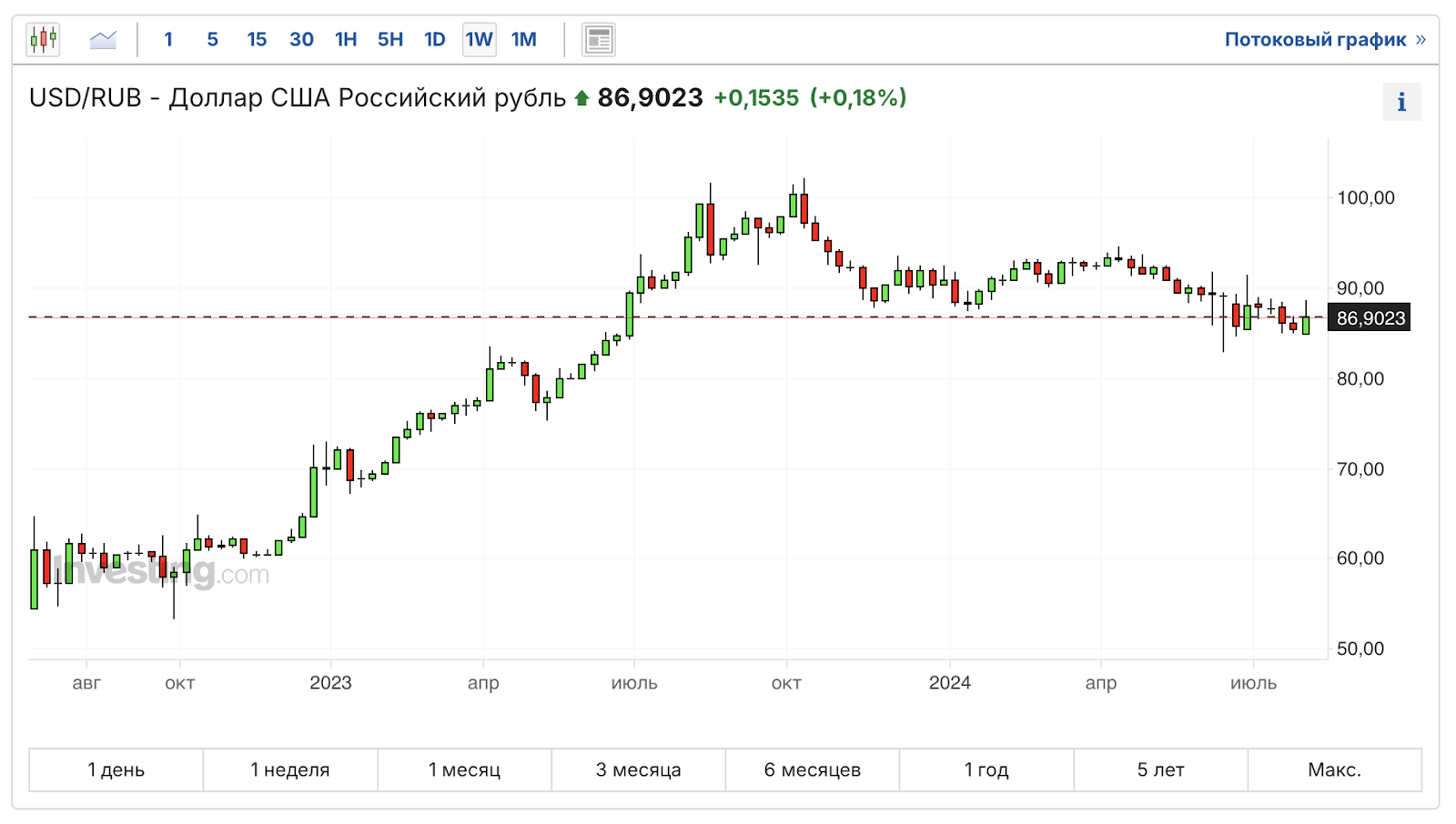Image resolution: width=1456 pixels, height=824 pixels.
Task: Show the 6 месяцев range
Action: point(813,770)
